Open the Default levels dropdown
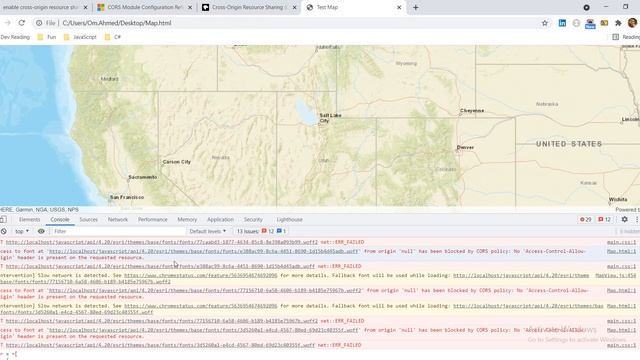Image resolution: width=640 pixels, height=360 pixels. [207, 231]
